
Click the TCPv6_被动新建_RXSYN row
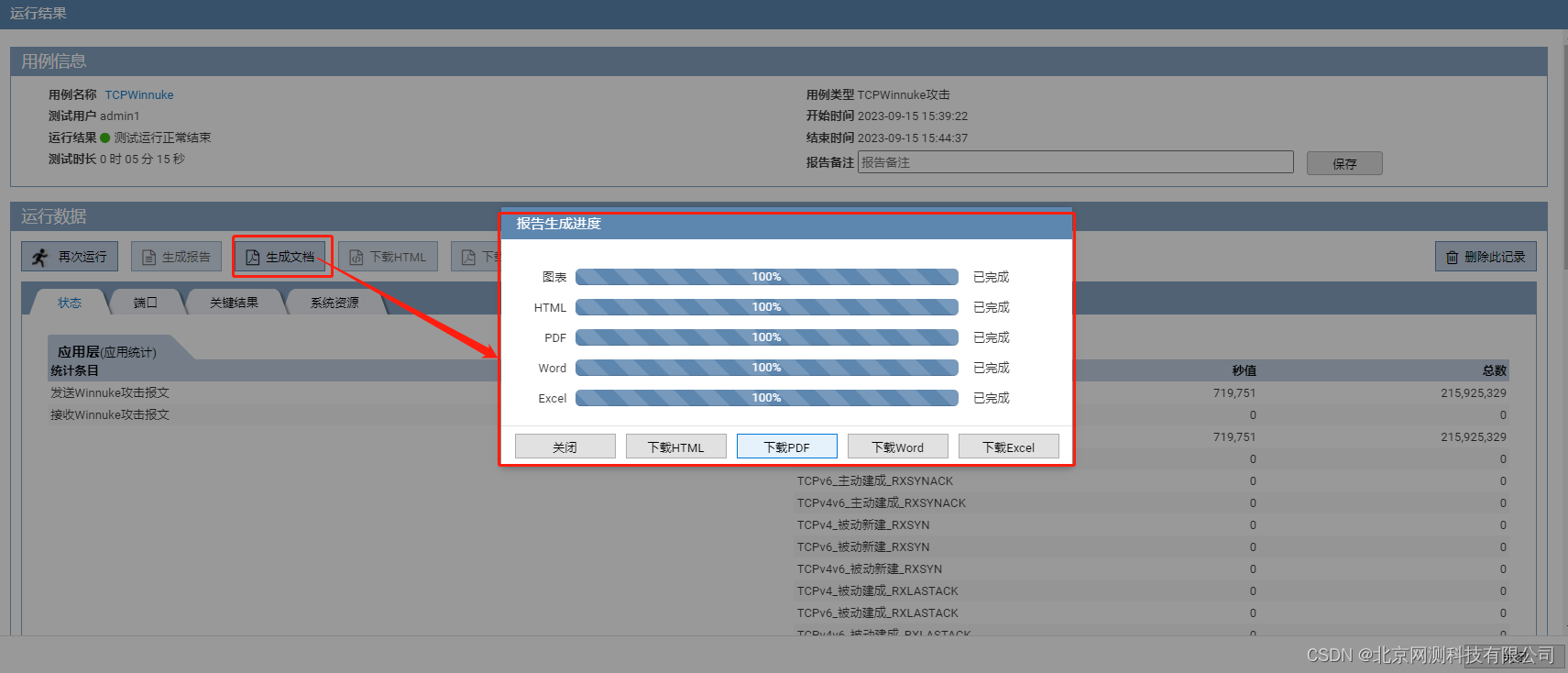click(x=1152, y=546)
